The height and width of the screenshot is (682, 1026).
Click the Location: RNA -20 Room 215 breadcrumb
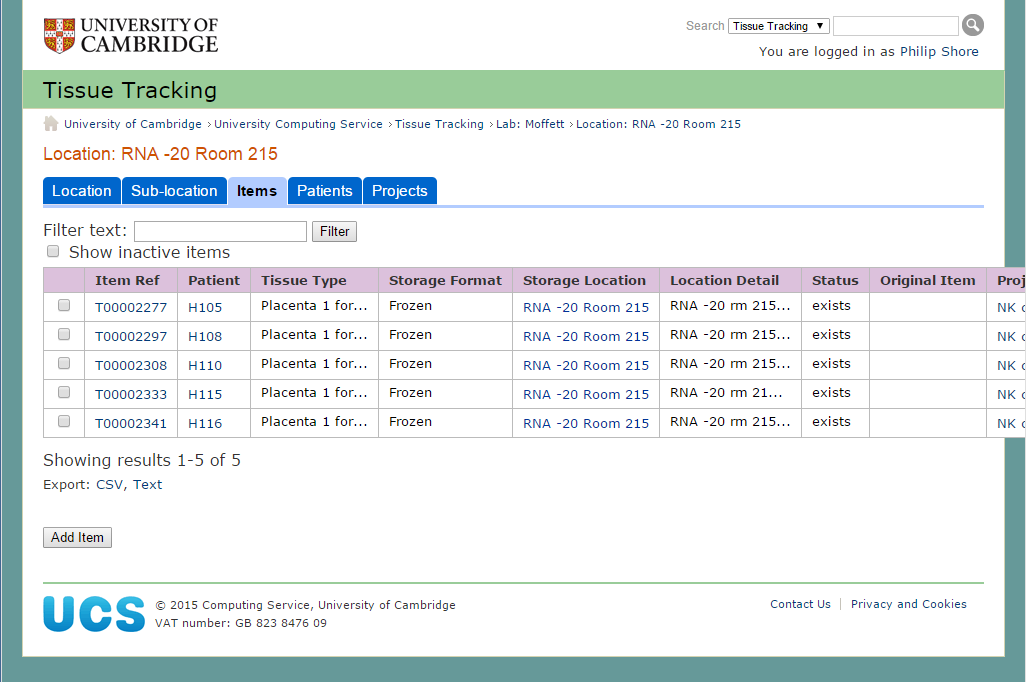(x=658, y=124)
